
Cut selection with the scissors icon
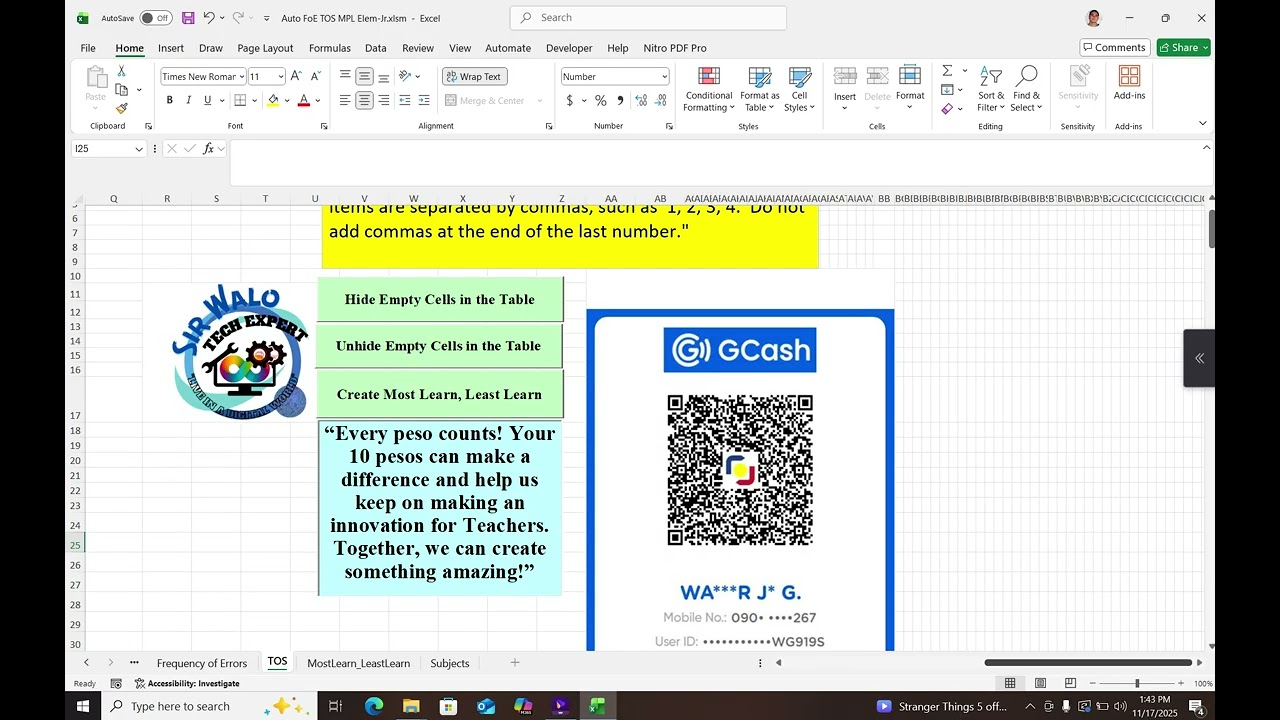tap(121, 71)
